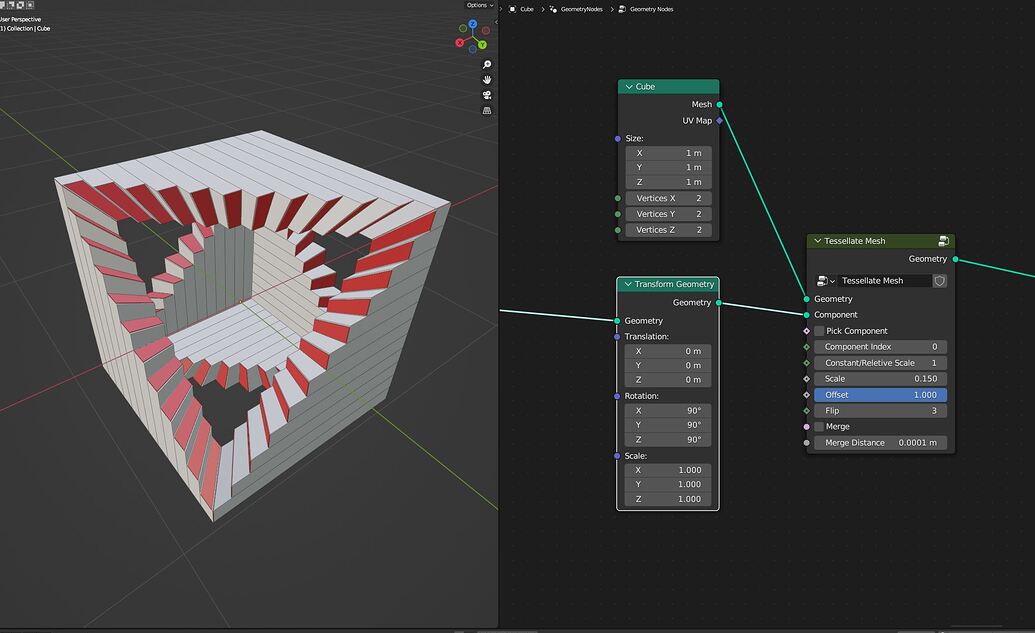Click the Rotation Y 90° field
This screenshot has width=1035, height=633.
click(668, 425)
